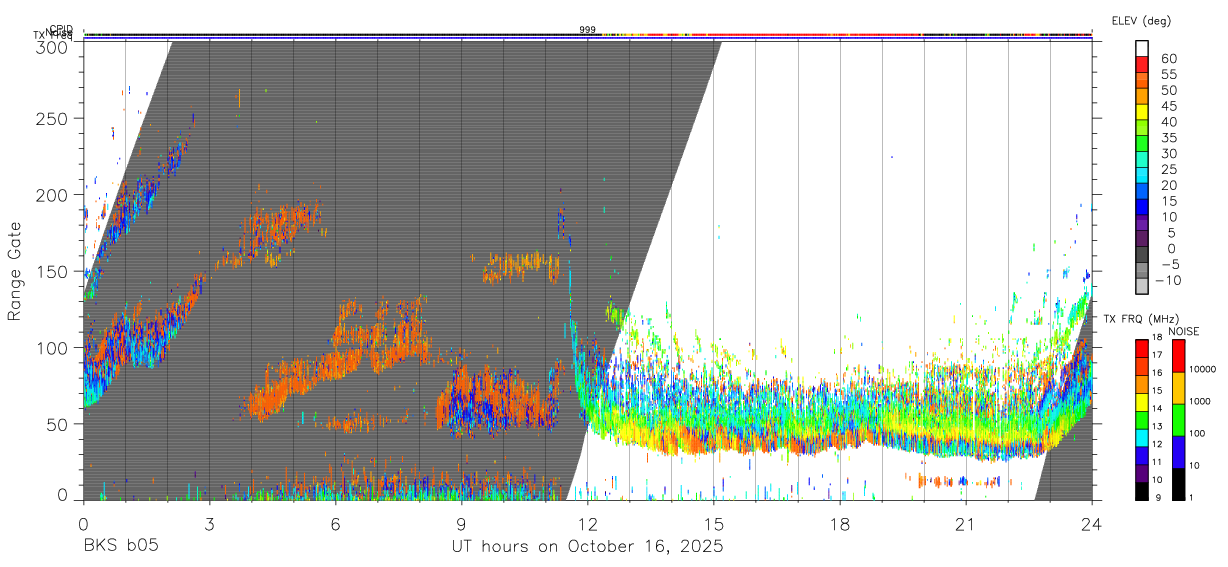
Task: Click the "12" tick on the UT hours axis
Action: coord(587,524)
